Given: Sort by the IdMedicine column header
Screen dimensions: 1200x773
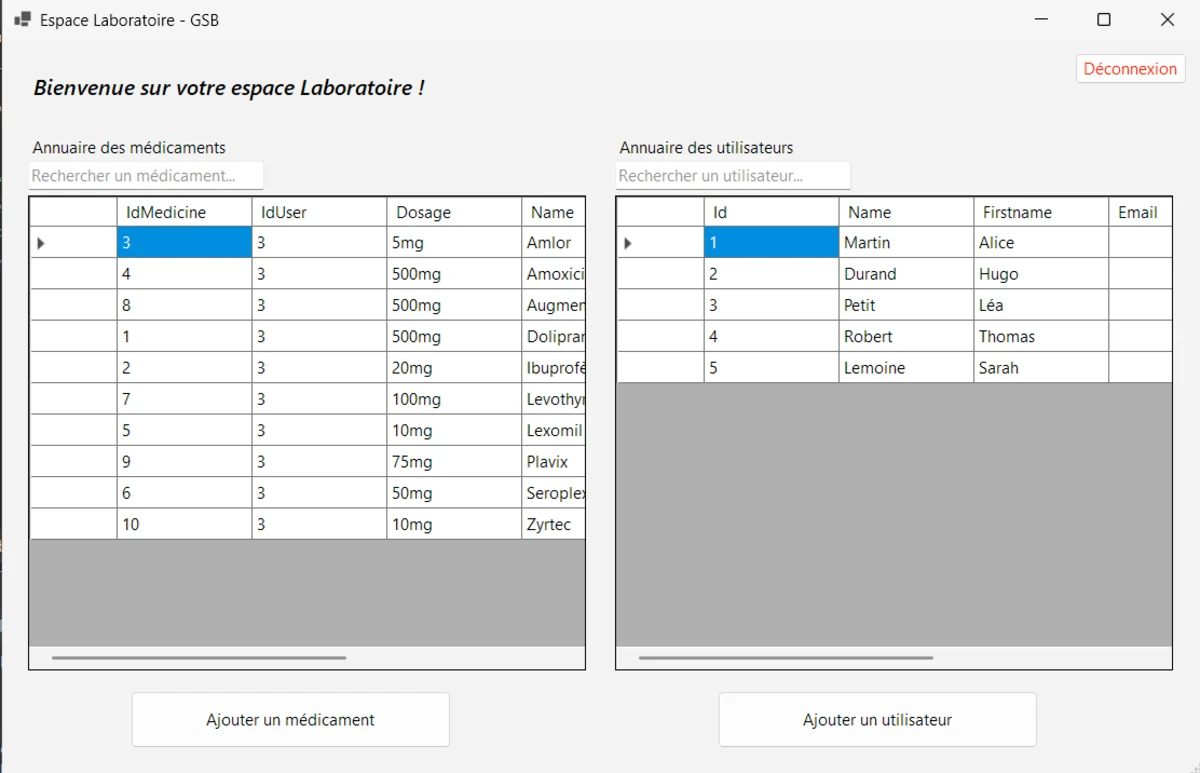Looking at the screenshot, I should coord(184,212).
